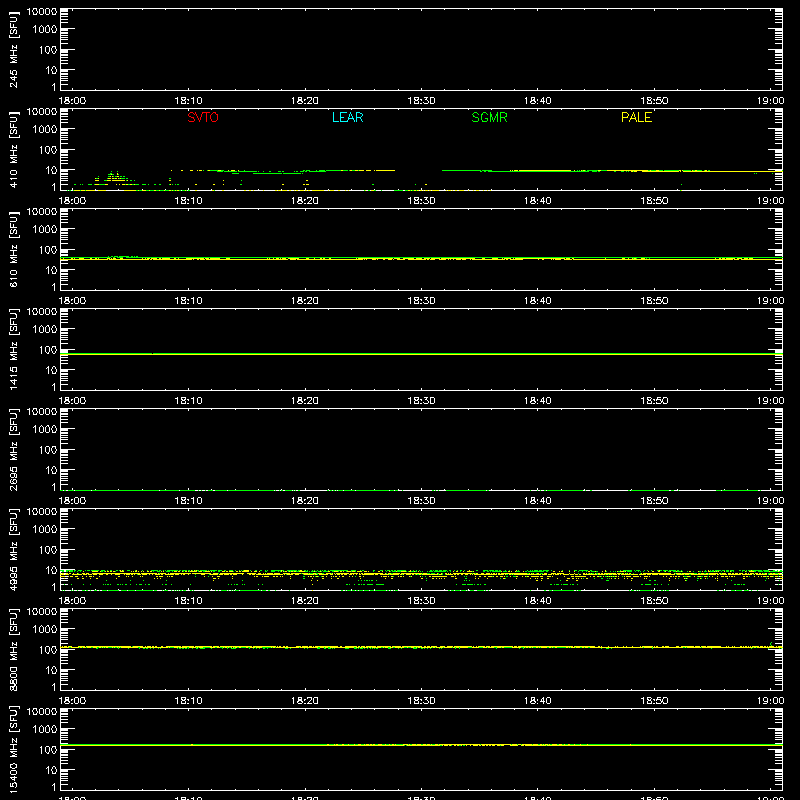Click the cyan LEAR station legend label

pyautogui.click(x=347, y=117)
